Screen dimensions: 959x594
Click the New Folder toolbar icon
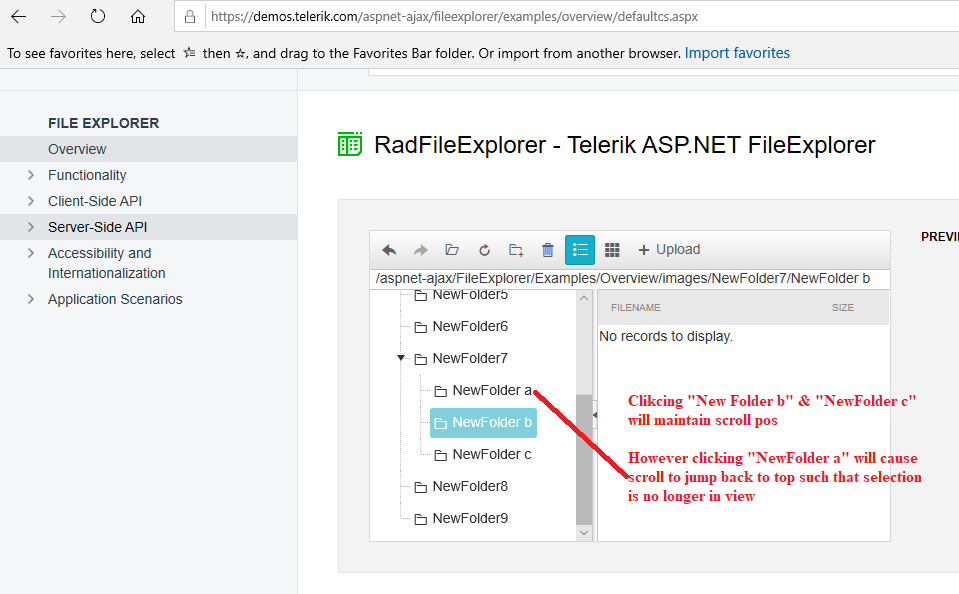pos(516,250)
